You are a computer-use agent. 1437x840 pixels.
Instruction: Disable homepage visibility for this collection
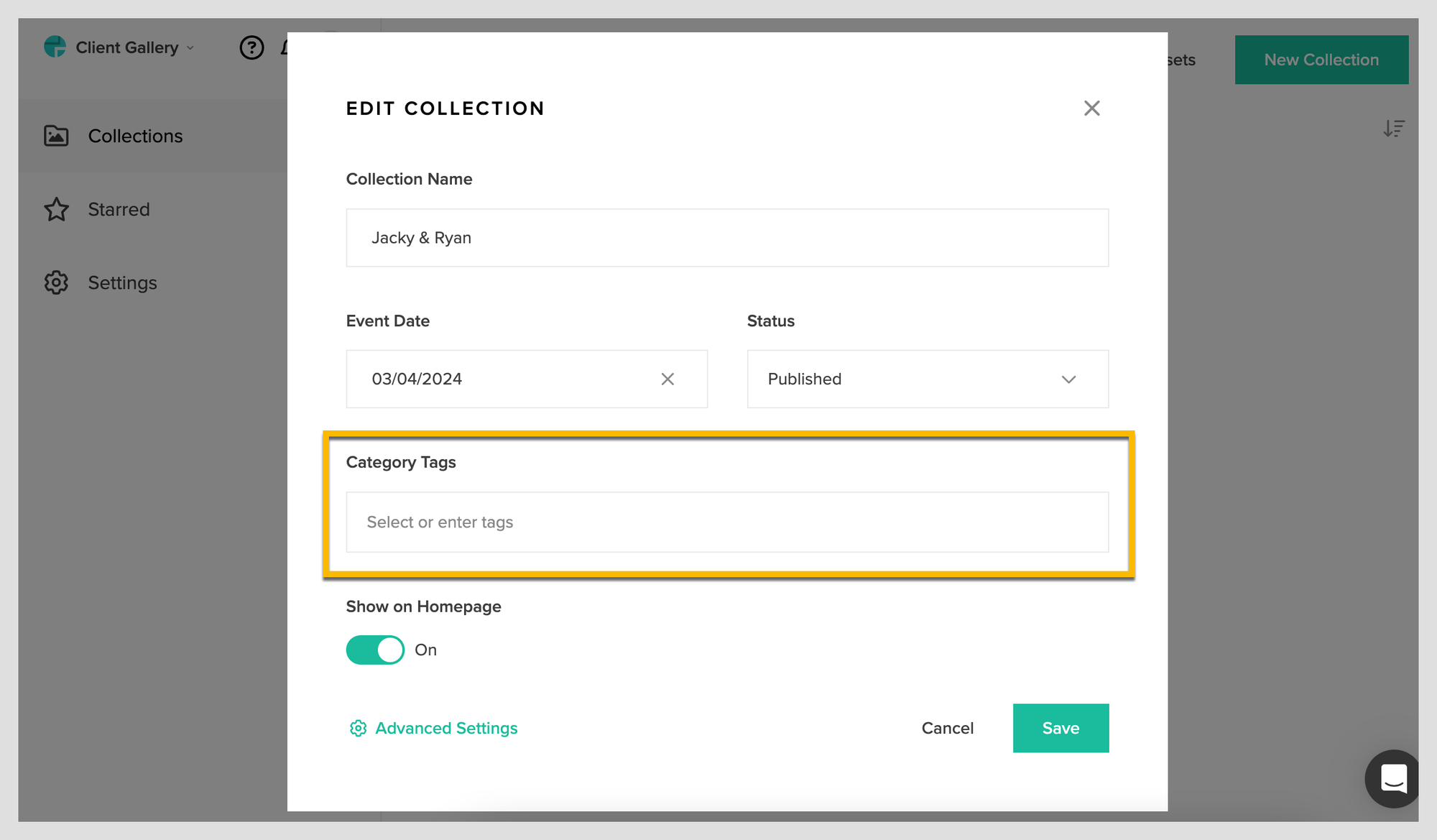pyautogui.click(x=374, y=650)
